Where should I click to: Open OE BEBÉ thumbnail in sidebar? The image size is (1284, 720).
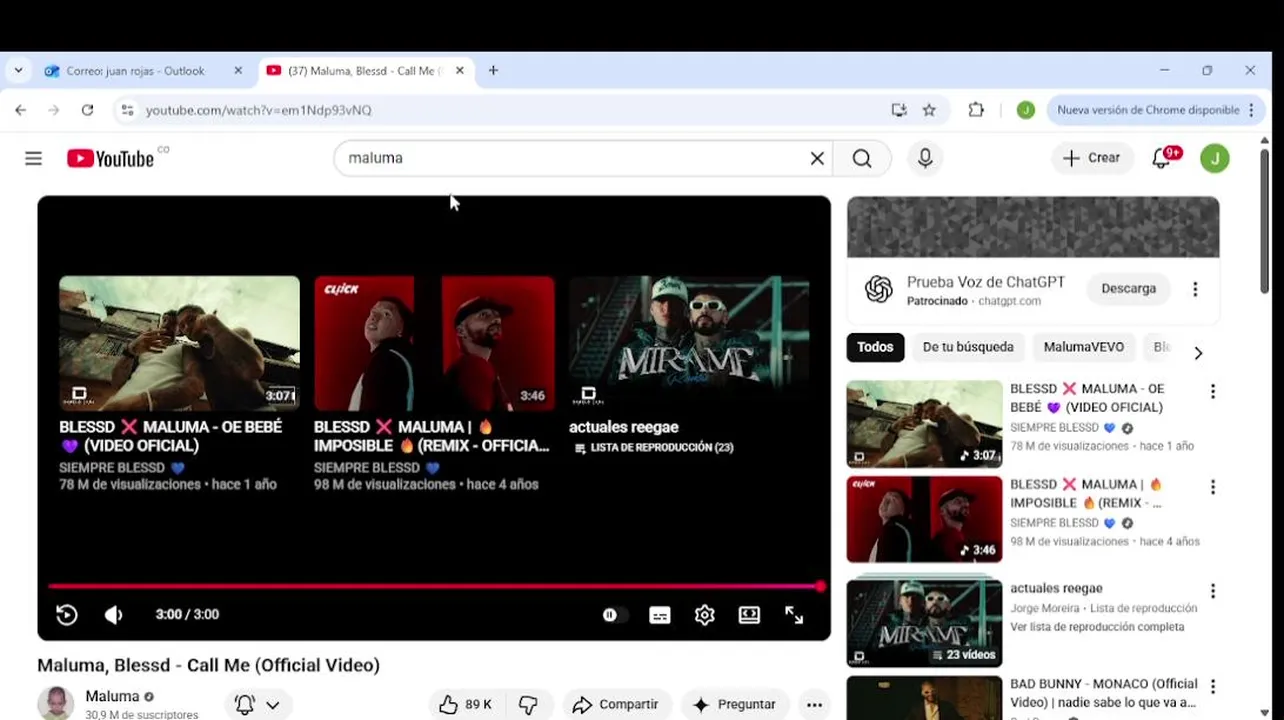924,424
